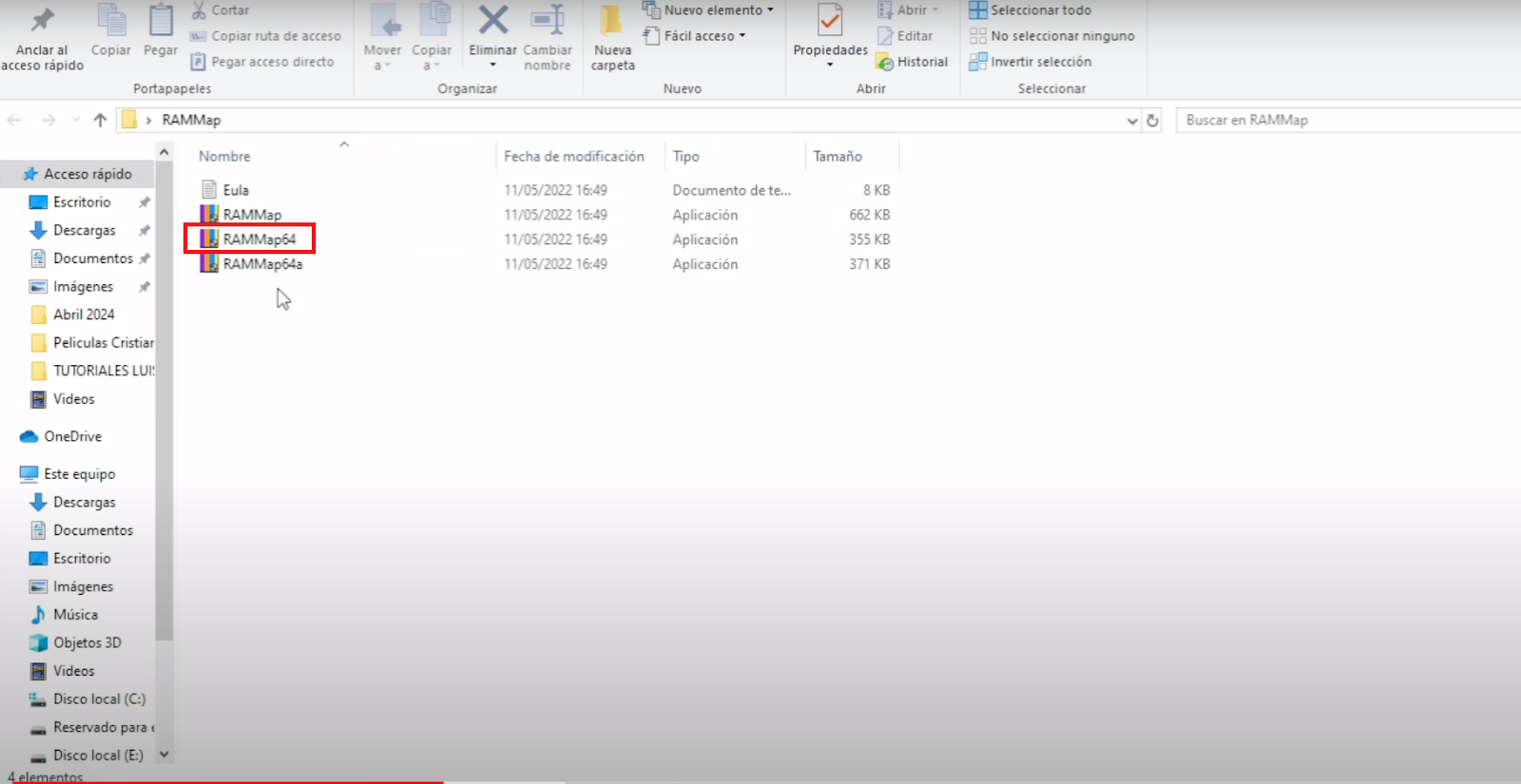Open the Nuevo elemento dropdown

(708, 10)
